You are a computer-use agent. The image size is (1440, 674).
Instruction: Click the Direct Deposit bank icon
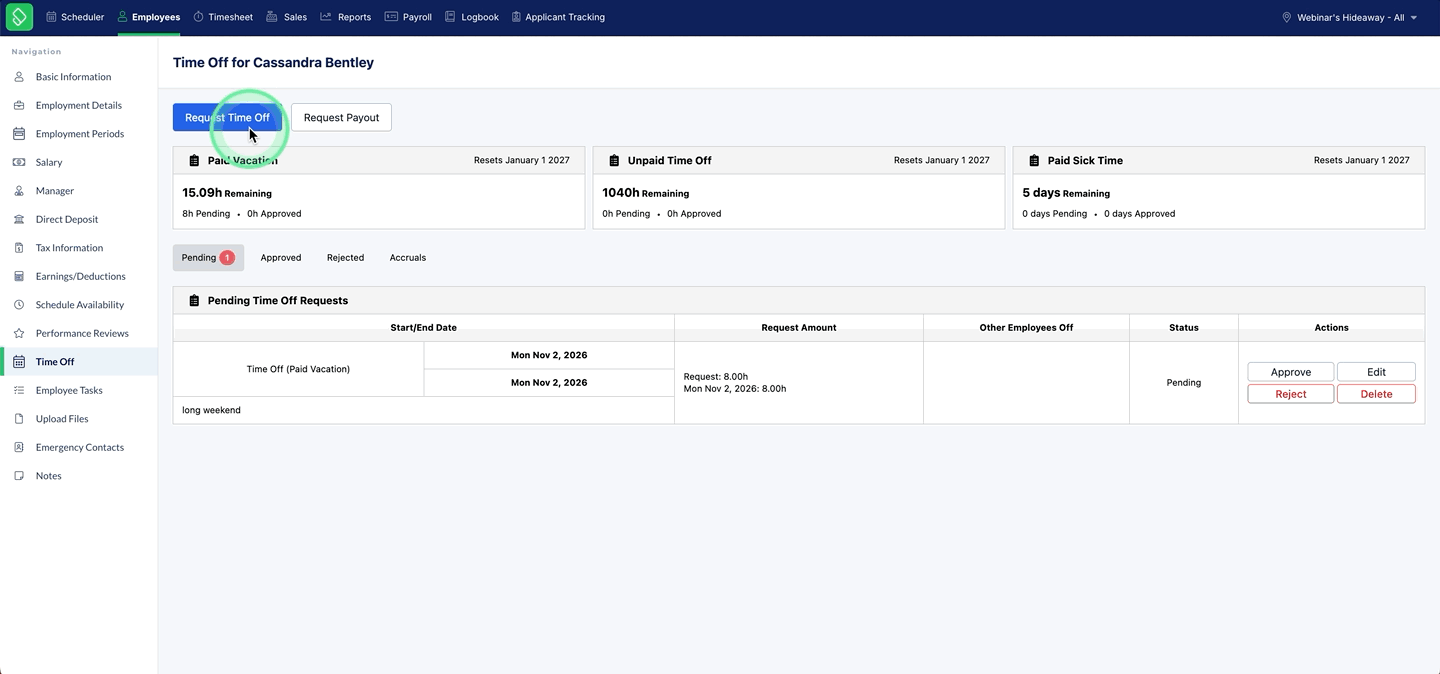[19, 219]
